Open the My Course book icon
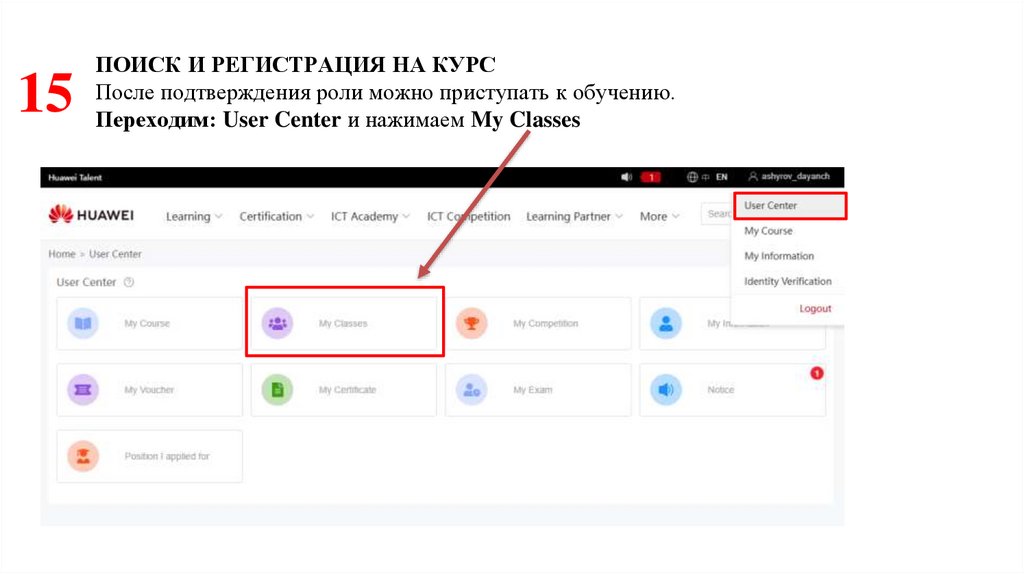1024x574 pixels. (83, 323)
